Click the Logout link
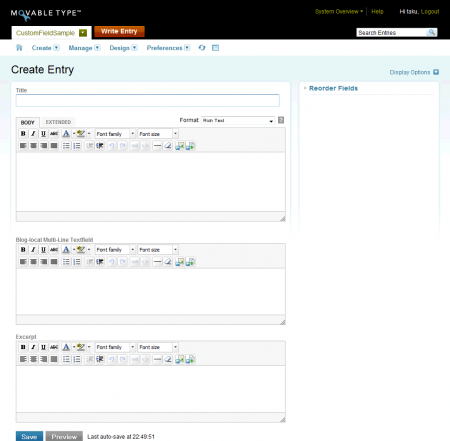 430,12
